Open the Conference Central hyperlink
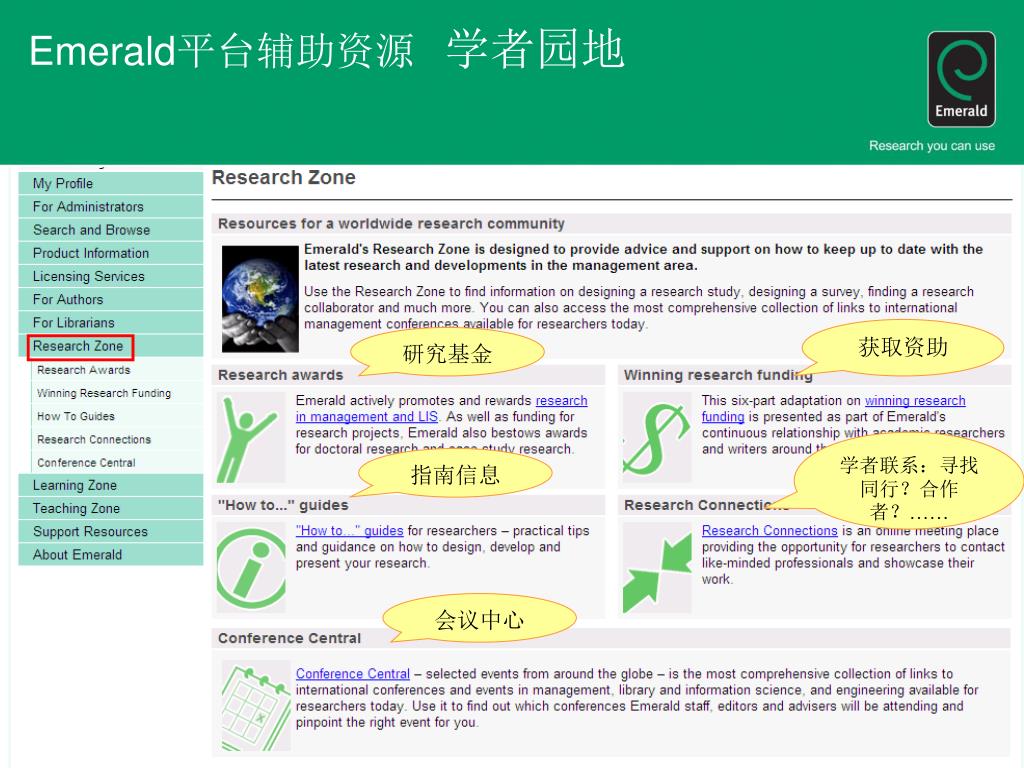This screenshot has width=1024, height=768. click(x=353, y=673)
